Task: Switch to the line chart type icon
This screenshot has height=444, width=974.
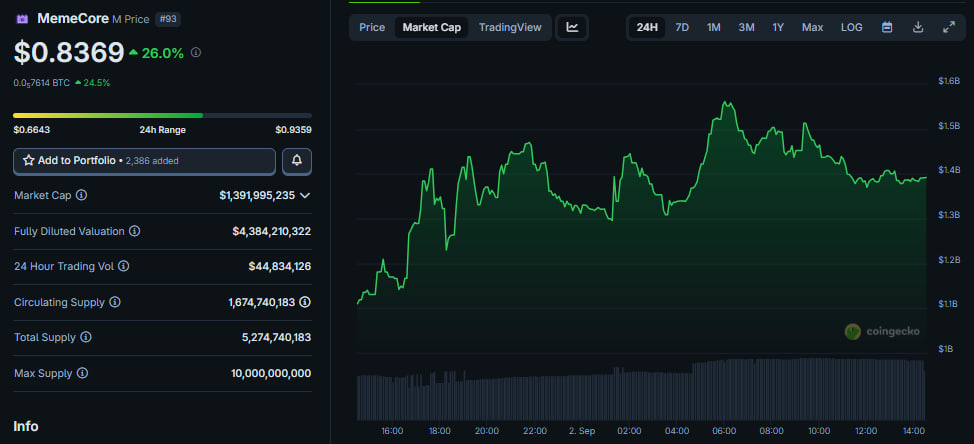Action: pyautogui.click(x=572, y=27)
